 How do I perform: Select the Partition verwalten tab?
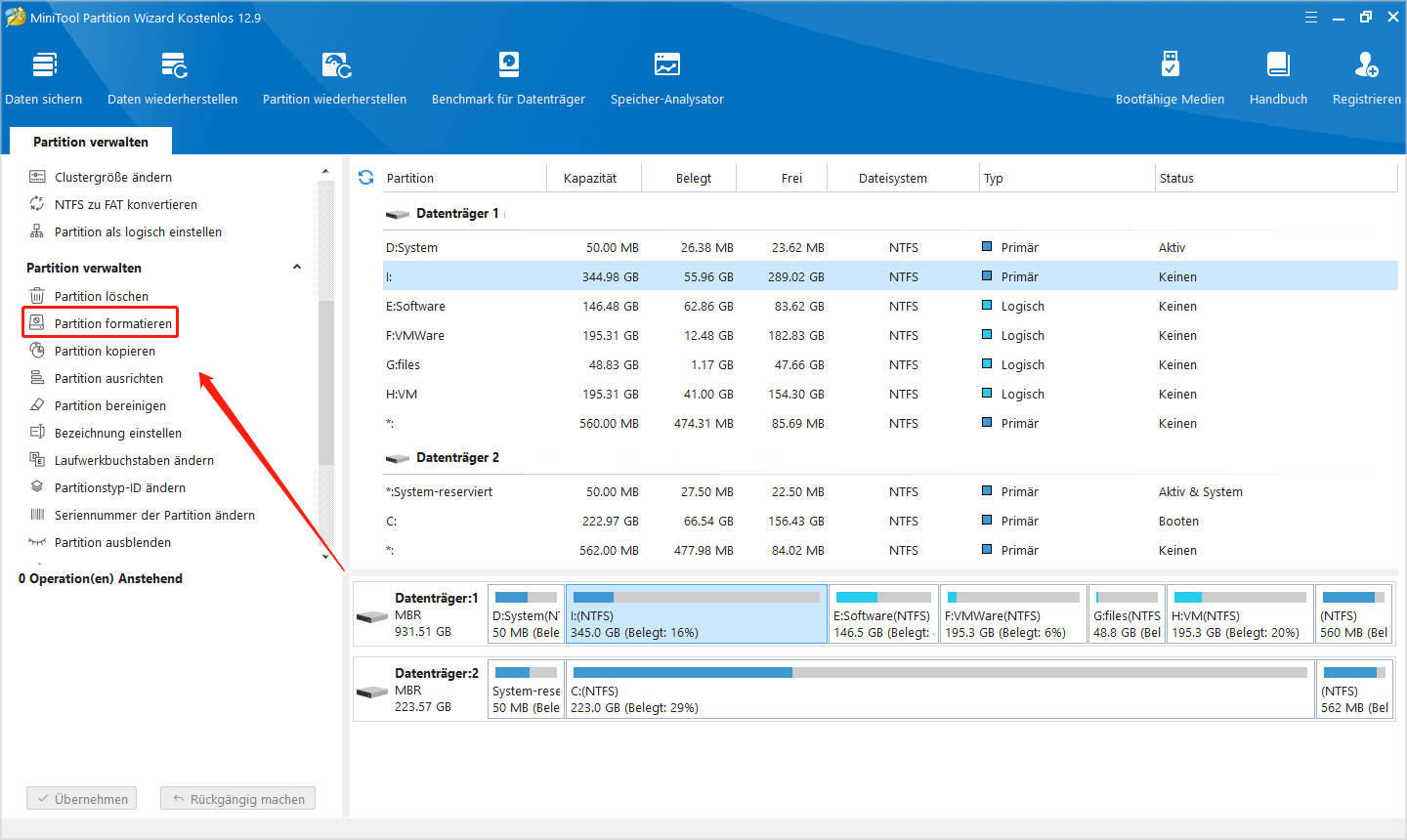click(91, 142)
